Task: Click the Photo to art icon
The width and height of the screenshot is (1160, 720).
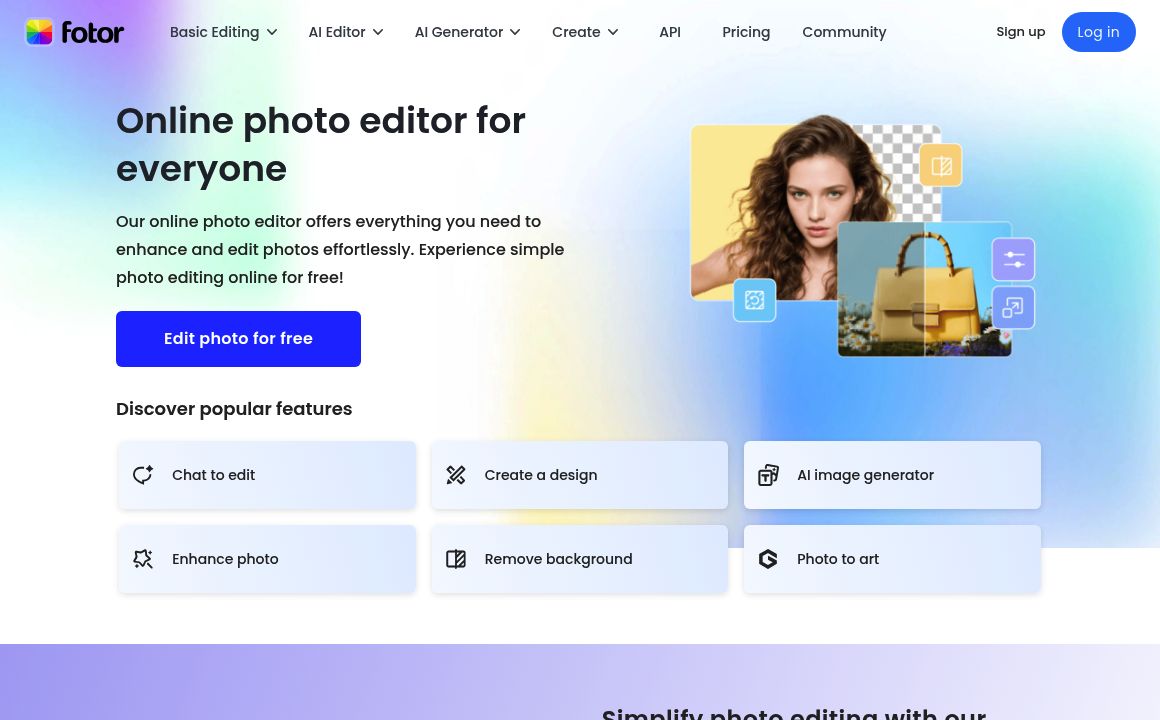Action: pyautogui.click(x=768, y=559)
